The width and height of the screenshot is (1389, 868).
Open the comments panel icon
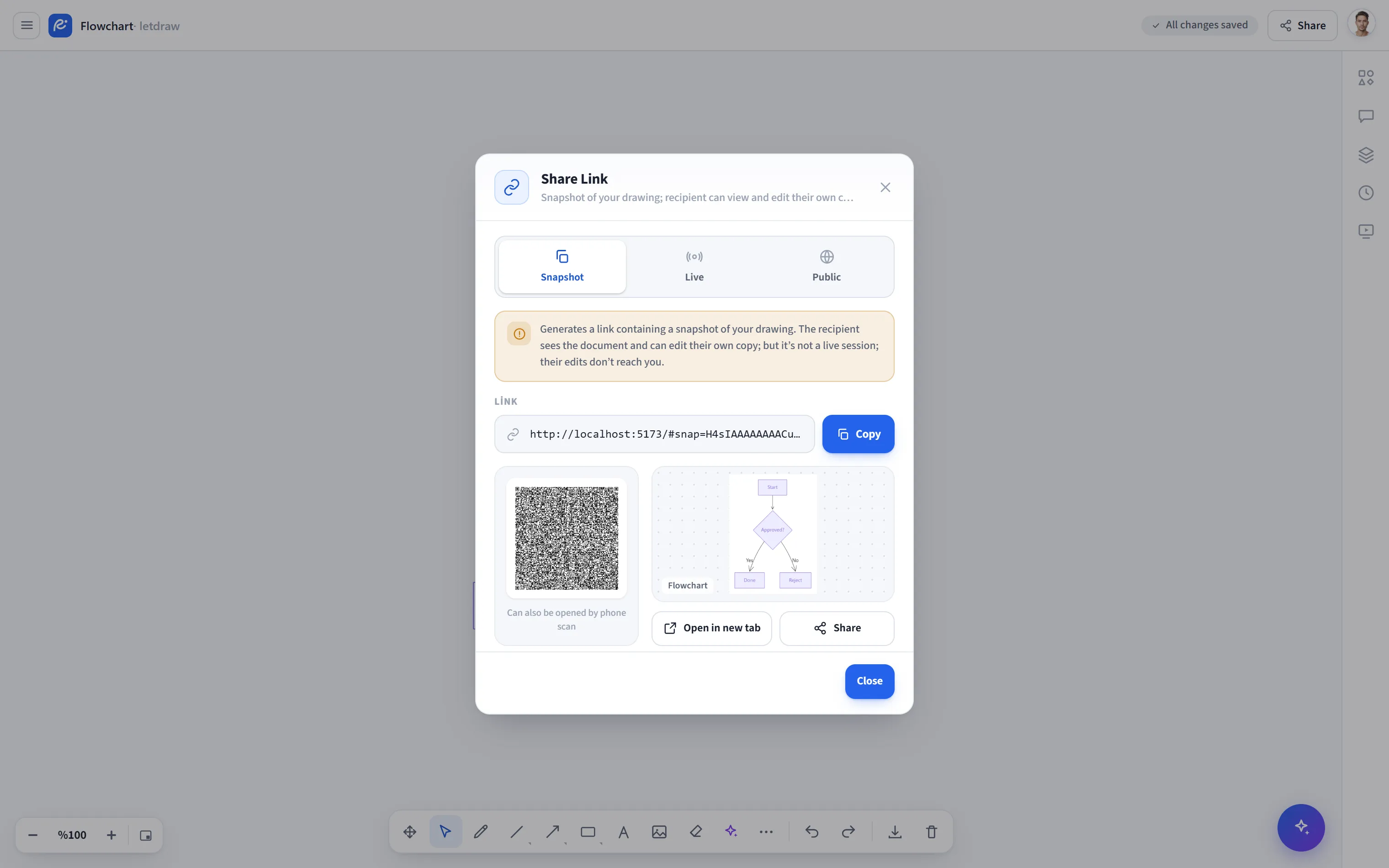pos(1366,116)
